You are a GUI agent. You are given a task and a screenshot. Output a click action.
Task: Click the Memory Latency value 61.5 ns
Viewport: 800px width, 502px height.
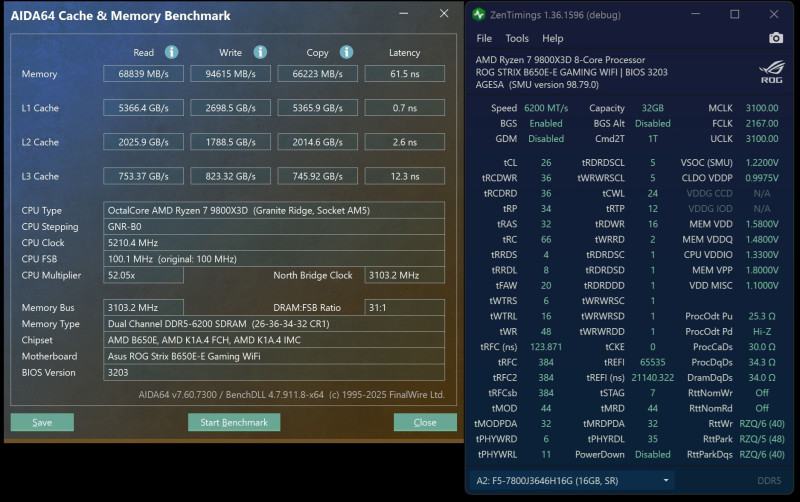click(x=405, y=74)
